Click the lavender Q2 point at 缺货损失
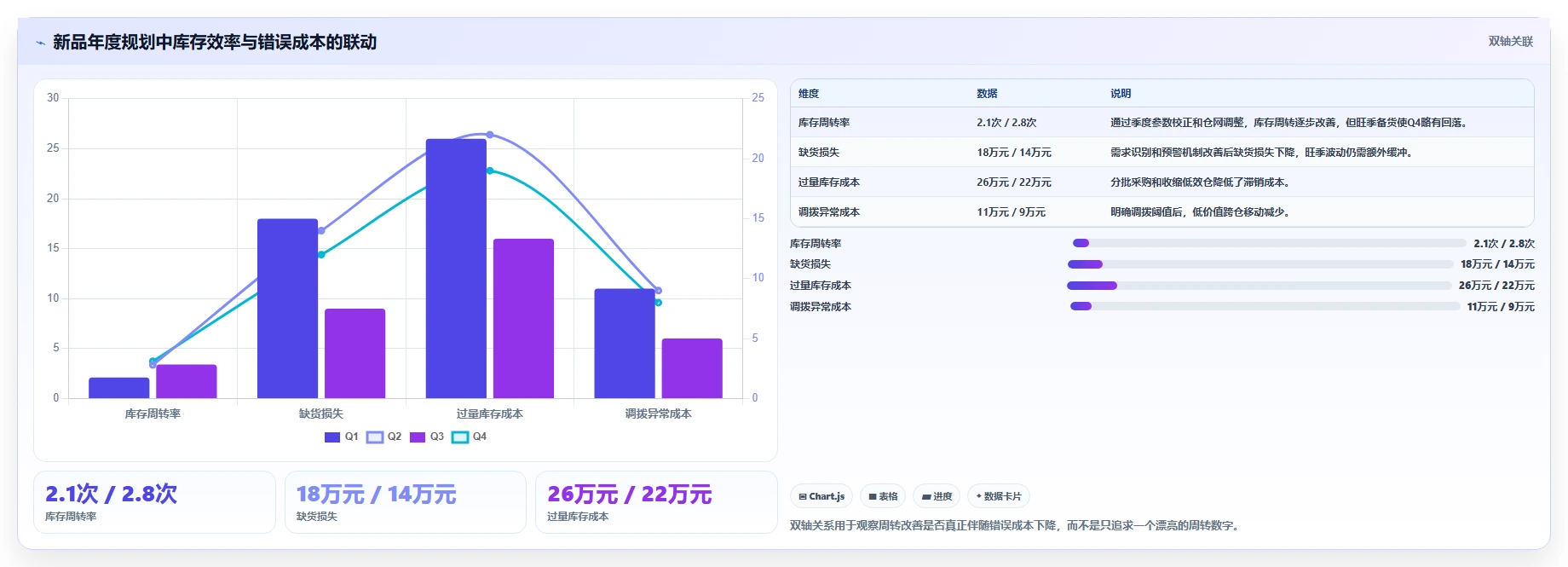1568x567 pixels. tap(321, 231)
